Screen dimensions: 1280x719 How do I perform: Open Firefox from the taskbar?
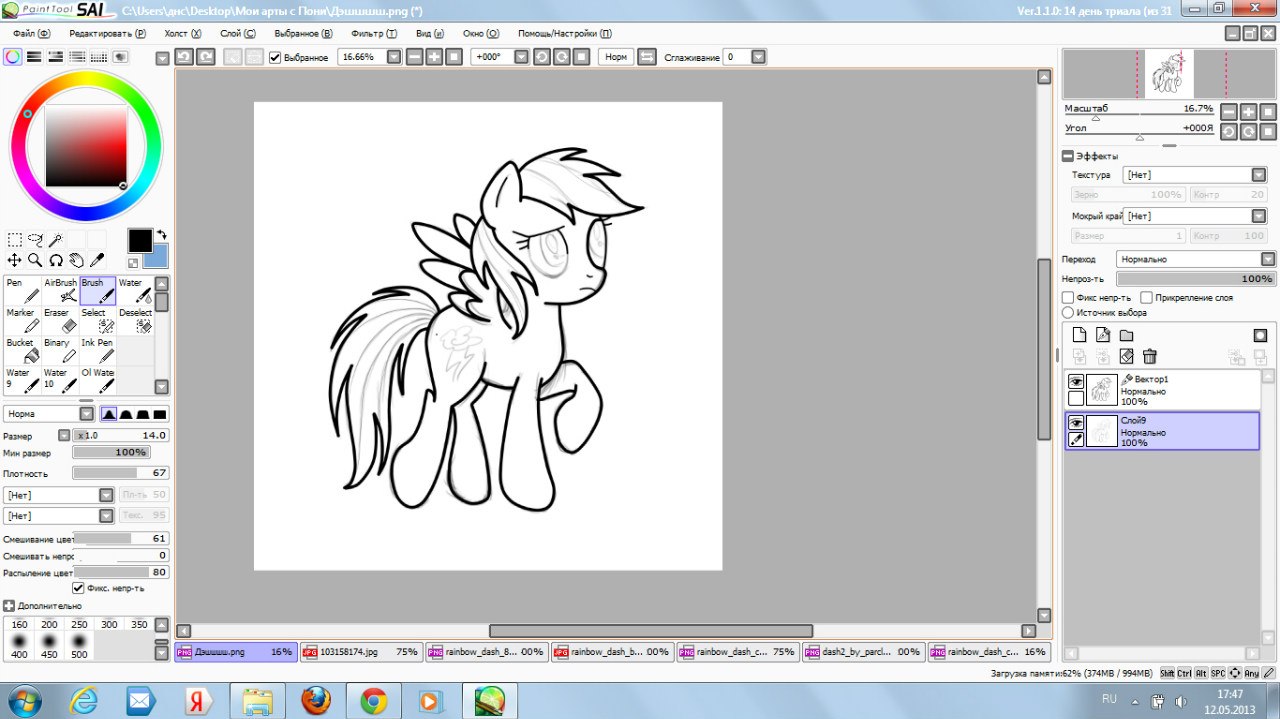pos(315,700)
